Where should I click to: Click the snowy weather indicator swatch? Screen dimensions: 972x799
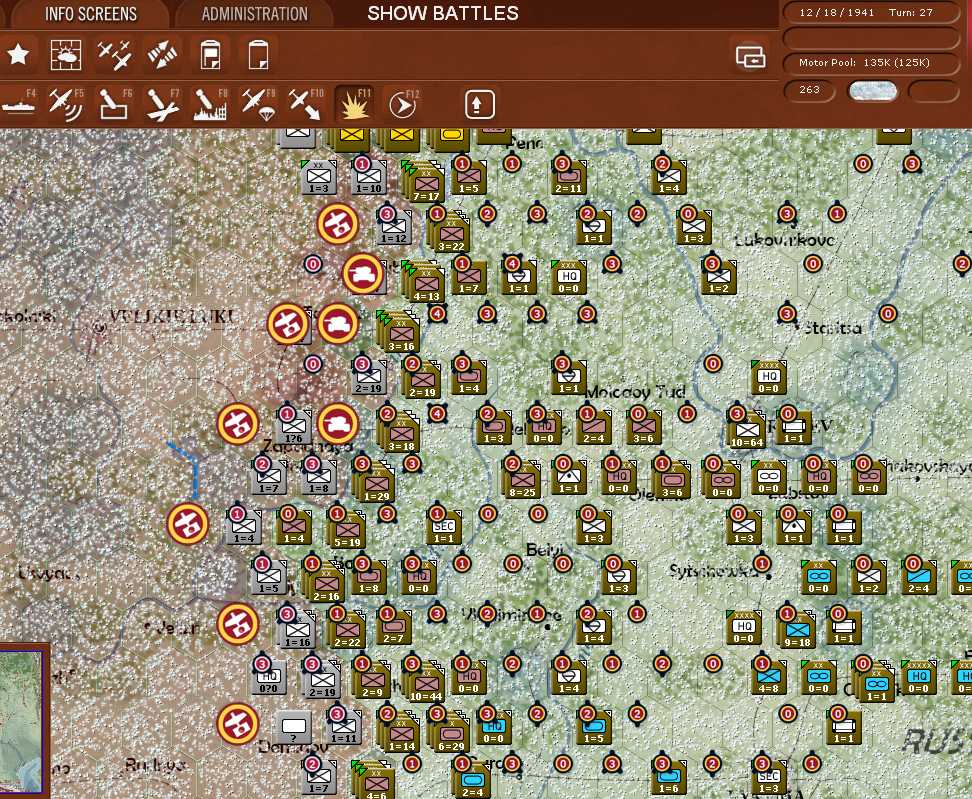(x=873, y=91)
